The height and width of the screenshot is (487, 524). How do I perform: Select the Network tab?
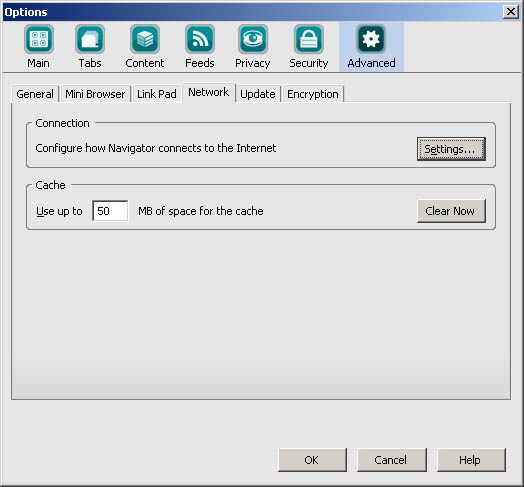point(209,93)
